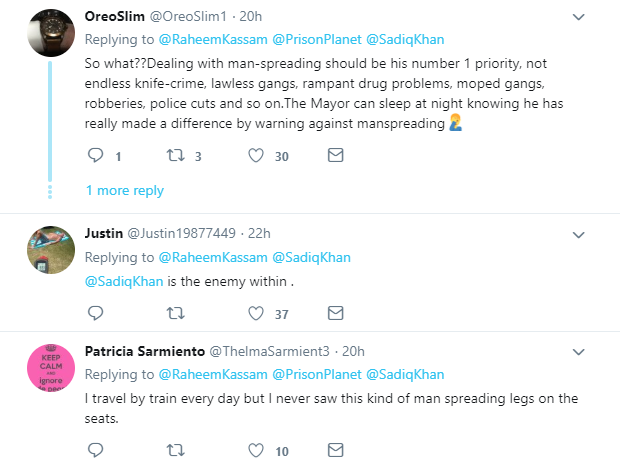The height and width of the screenshot is (463, 620).
Task: Like Patricia Sarmiento's tweet with 10 likes
Action: (x=256, y=450)
